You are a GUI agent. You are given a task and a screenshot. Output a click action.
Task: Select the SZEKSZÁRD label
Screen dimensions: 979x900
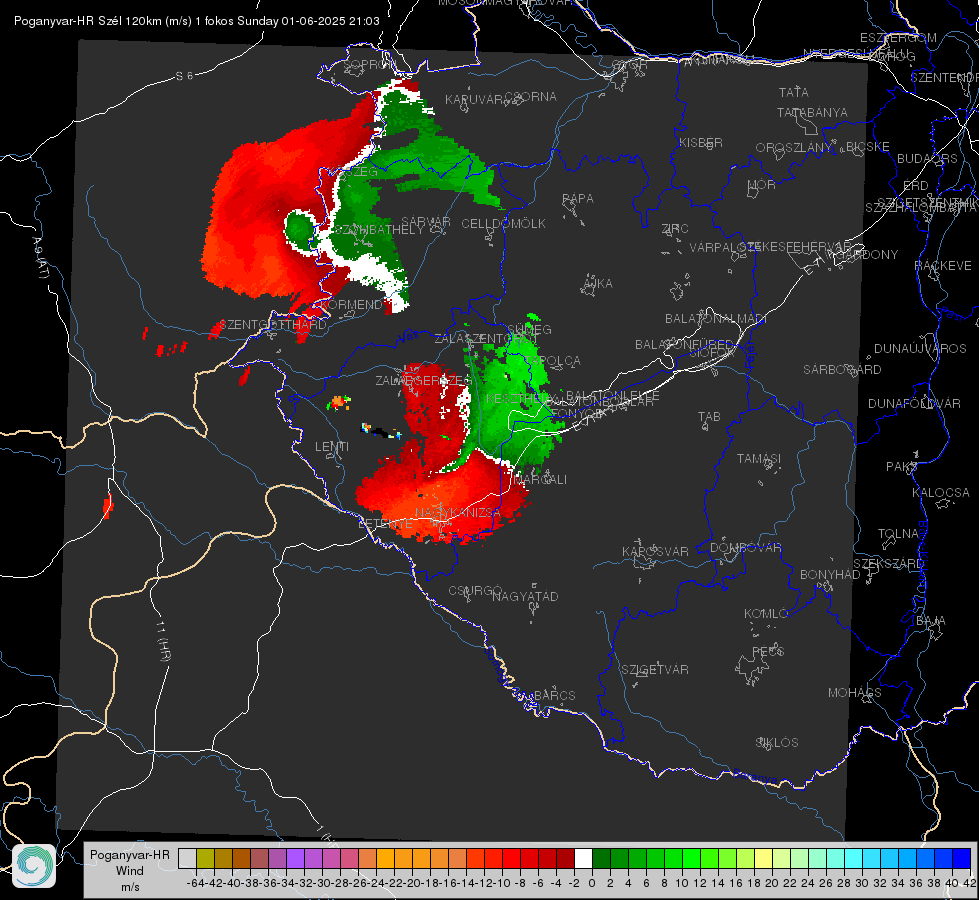coord(888,564)
